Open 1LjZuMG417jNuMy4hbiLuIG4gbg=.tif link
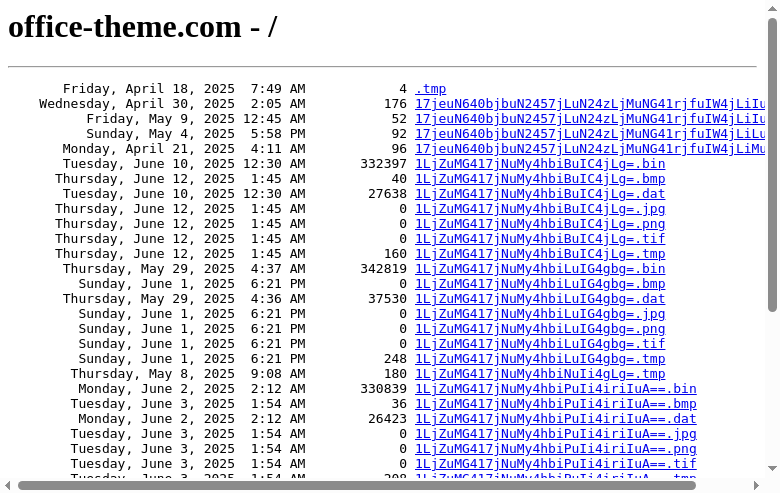 pyautogui.click(x=540, y=344)
